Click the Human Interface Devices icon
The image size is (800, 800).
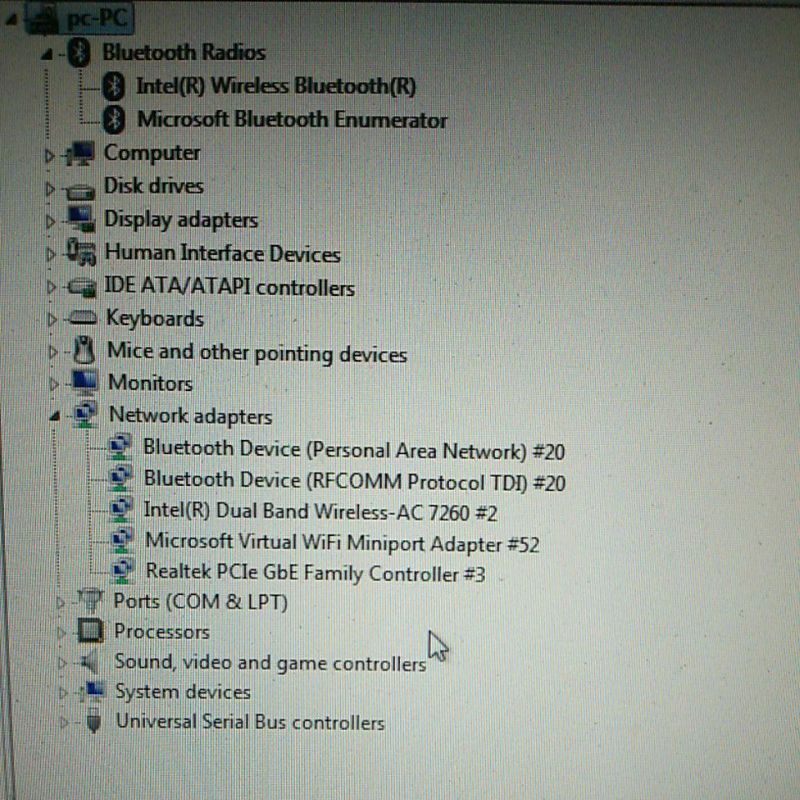click(82, 252)
